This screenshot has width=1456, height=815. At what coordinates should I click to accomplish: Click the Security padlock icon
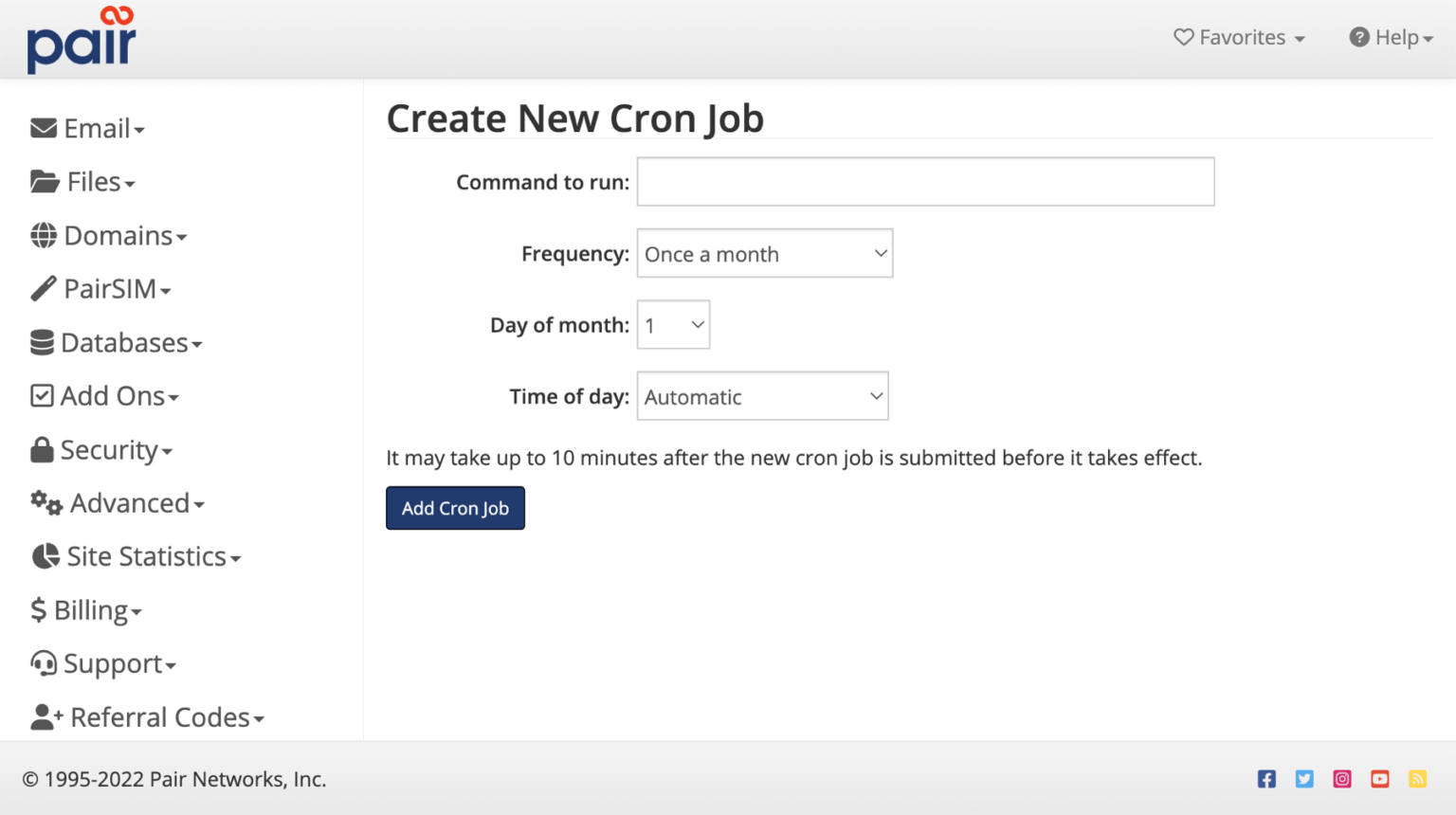click(44, 449)
